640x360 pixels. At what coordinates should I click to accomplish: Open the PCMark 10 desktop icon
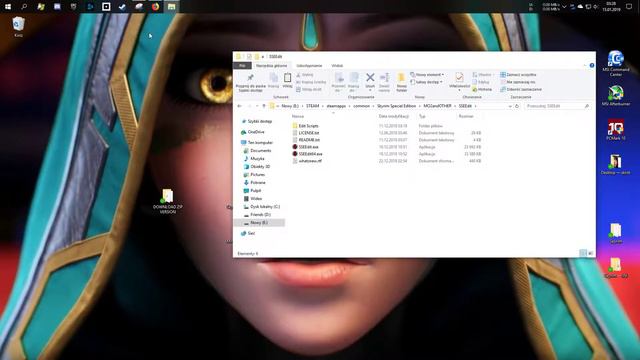tap(616, 130)
